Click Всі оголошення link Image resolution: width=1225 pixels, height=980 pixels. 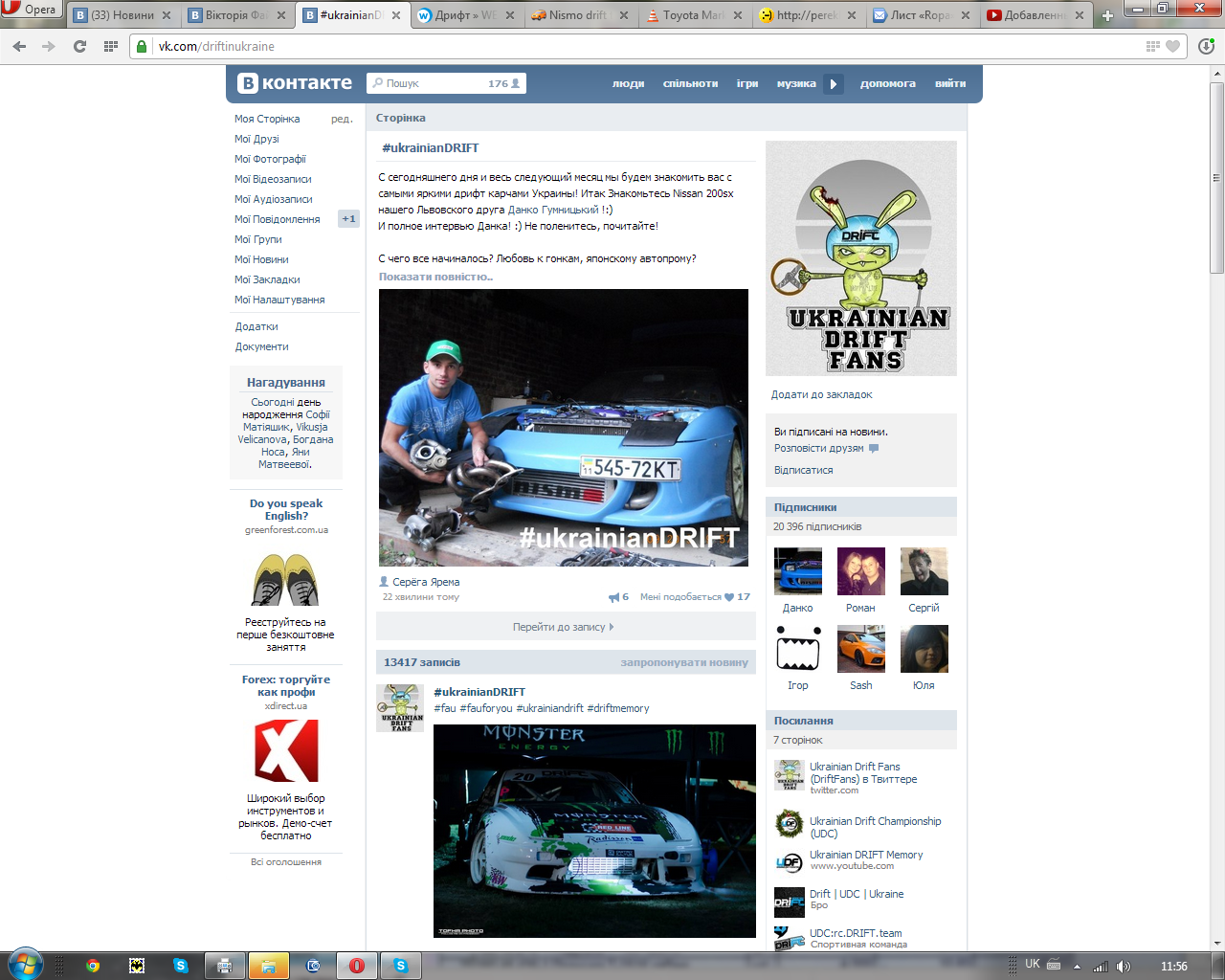click(286, 862)
